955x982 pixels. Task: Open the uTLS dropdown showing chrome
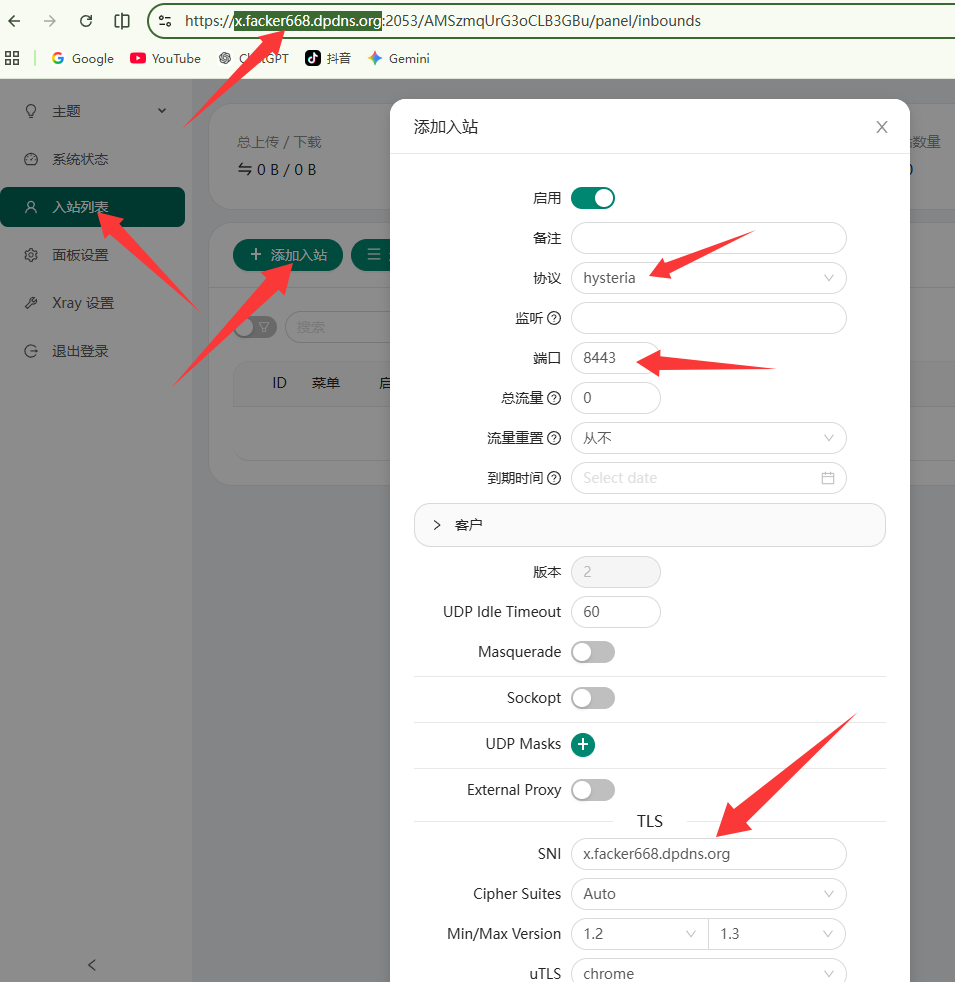point(708,971)
